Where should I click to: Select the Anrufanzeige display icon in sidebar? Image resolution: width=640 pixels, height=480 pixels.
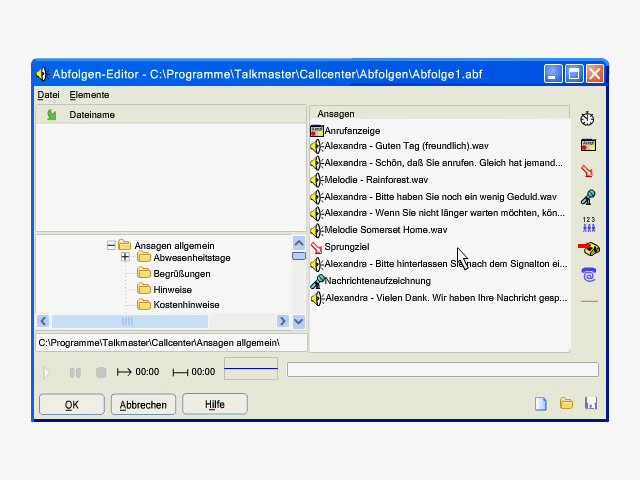click(588, 145)
